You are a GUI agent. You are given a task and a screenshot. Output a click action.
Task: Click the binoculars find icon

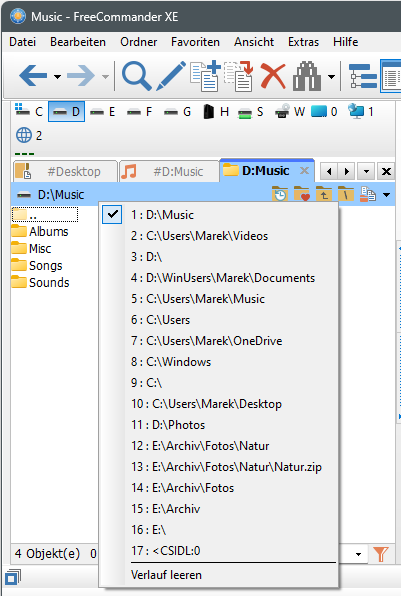point(307,76)
